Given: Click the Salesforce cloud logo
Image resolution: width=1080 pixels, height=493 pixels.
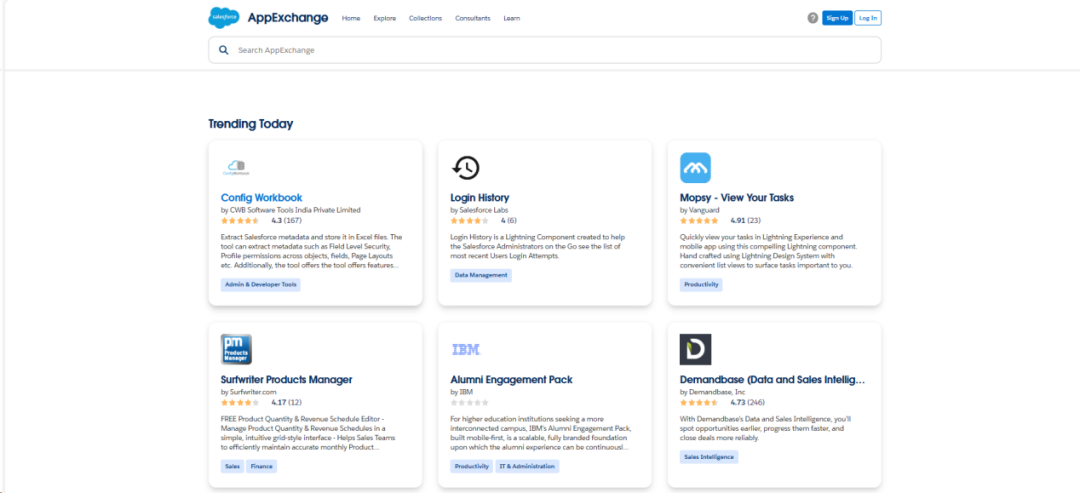Looking at the screenshot, I should 224,18.
